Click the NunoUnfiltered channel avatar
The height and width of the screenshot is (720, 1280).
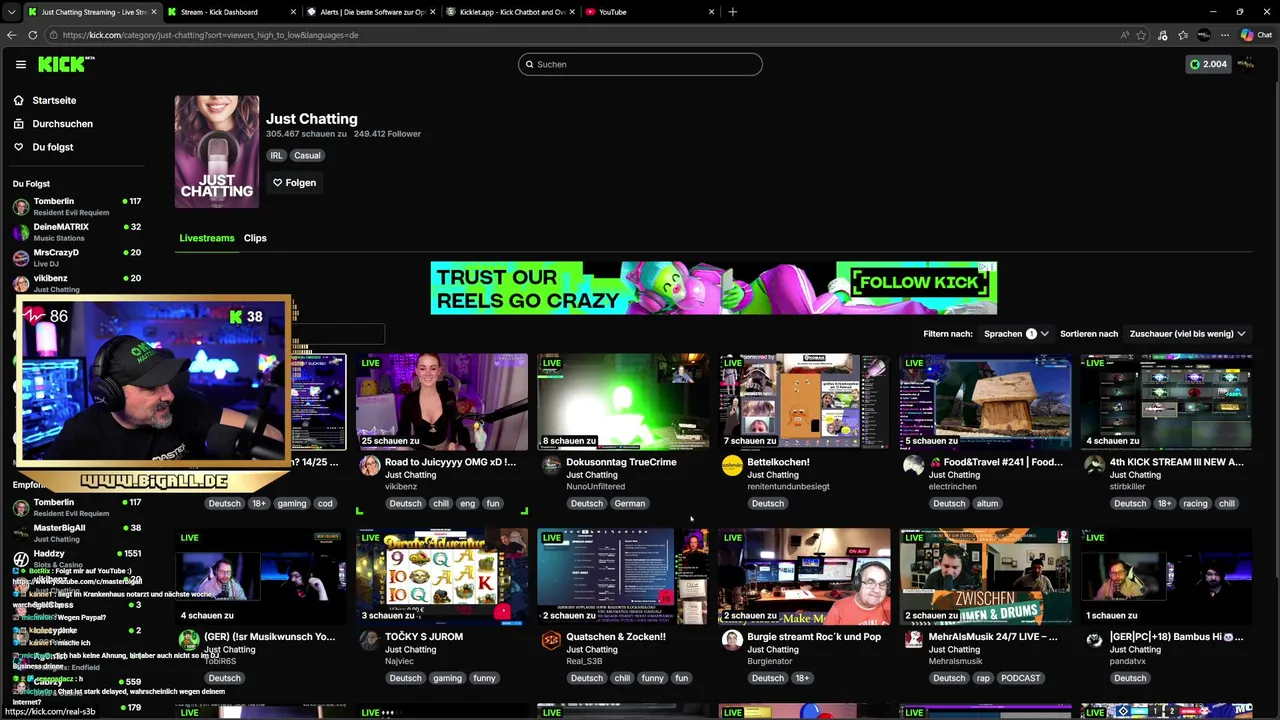click(551, 466)
